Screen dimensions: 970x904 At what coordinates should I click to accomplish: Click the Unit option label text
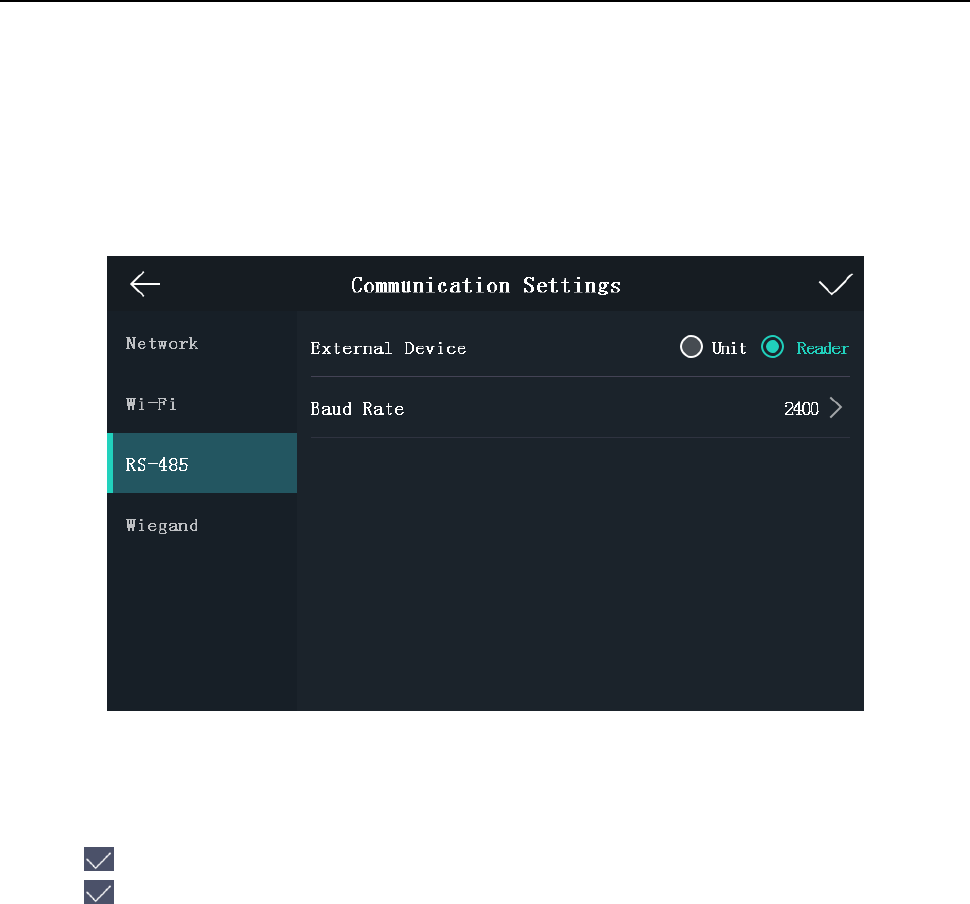729,349
